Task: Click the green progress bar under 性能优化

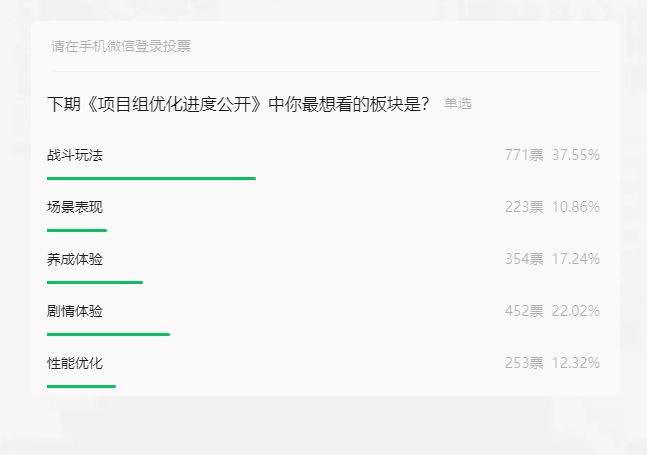Action: tap(81, 386)
